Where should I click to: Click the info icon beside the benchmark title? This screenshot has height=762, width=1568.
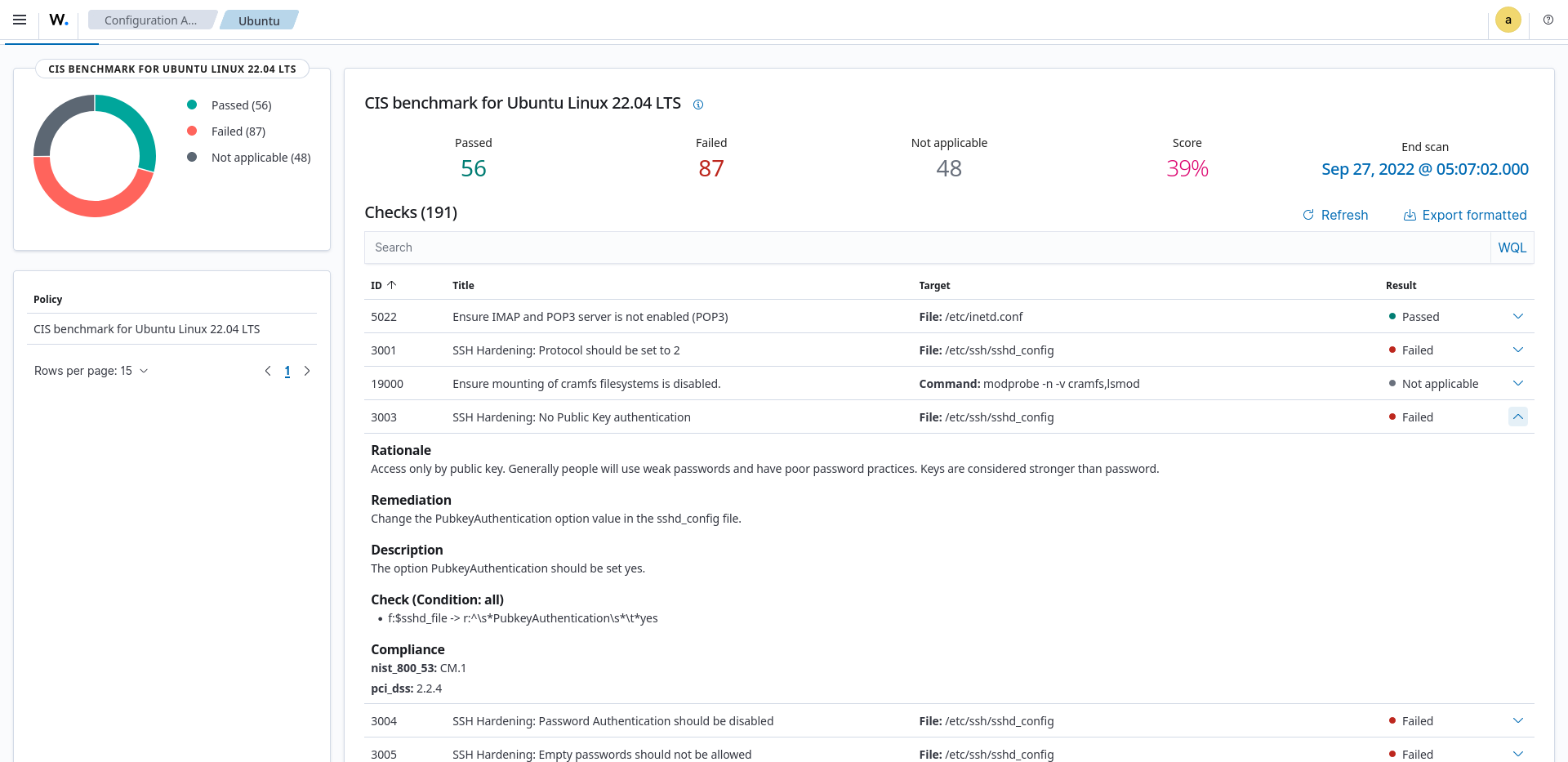697,105
